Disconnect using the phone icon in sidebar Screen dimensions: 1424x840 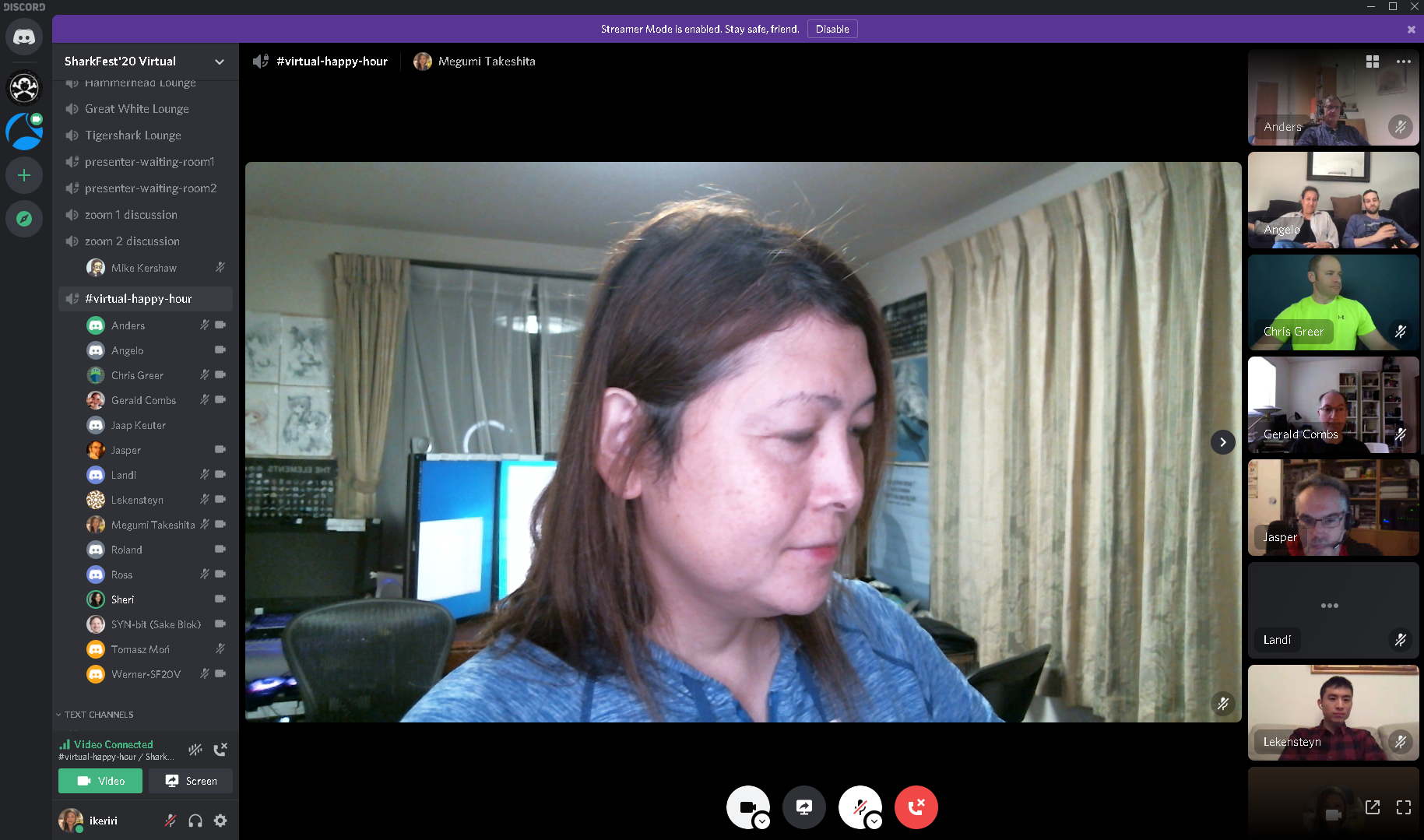220,750
